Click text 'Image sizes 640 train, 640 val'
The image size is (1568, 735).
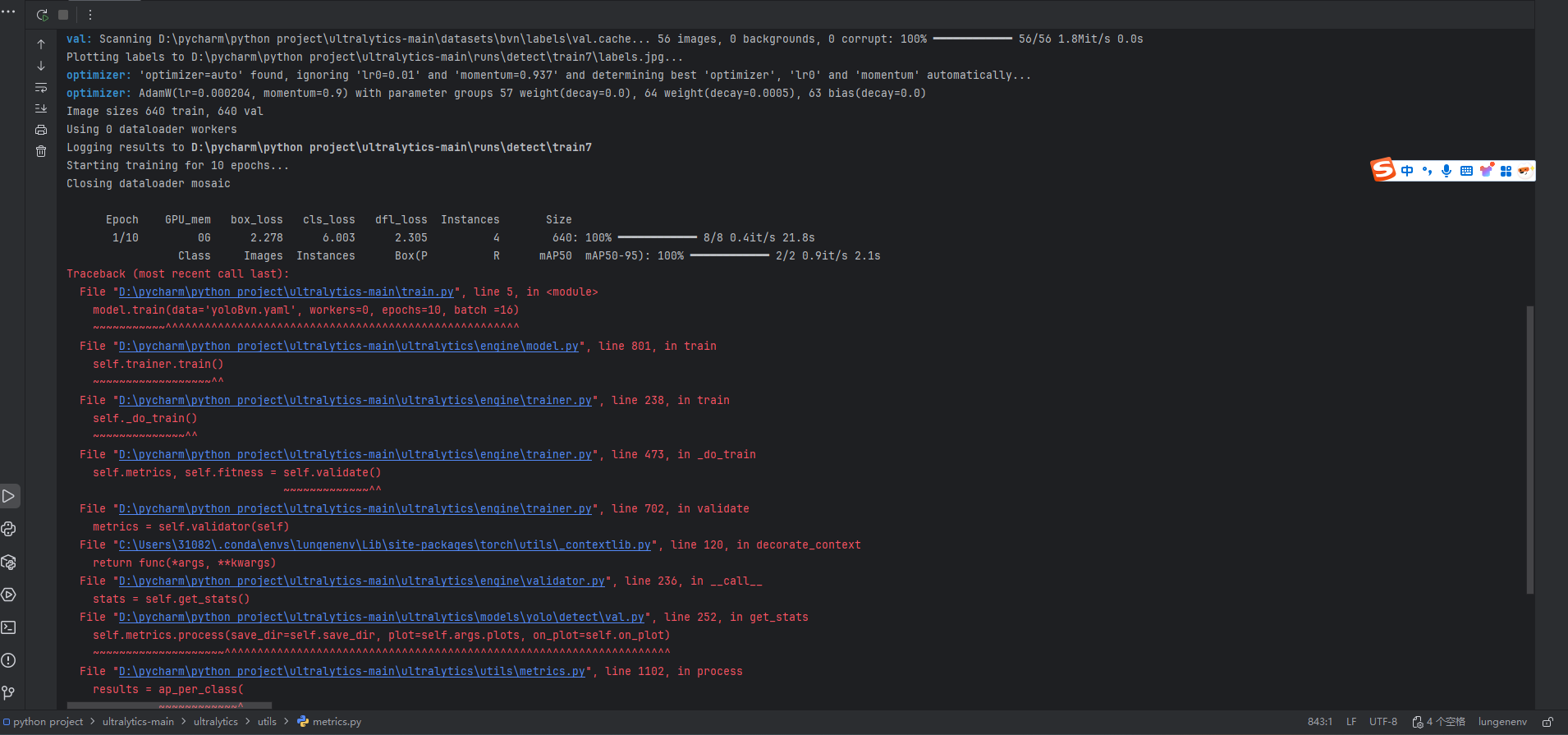pos(165,112)
